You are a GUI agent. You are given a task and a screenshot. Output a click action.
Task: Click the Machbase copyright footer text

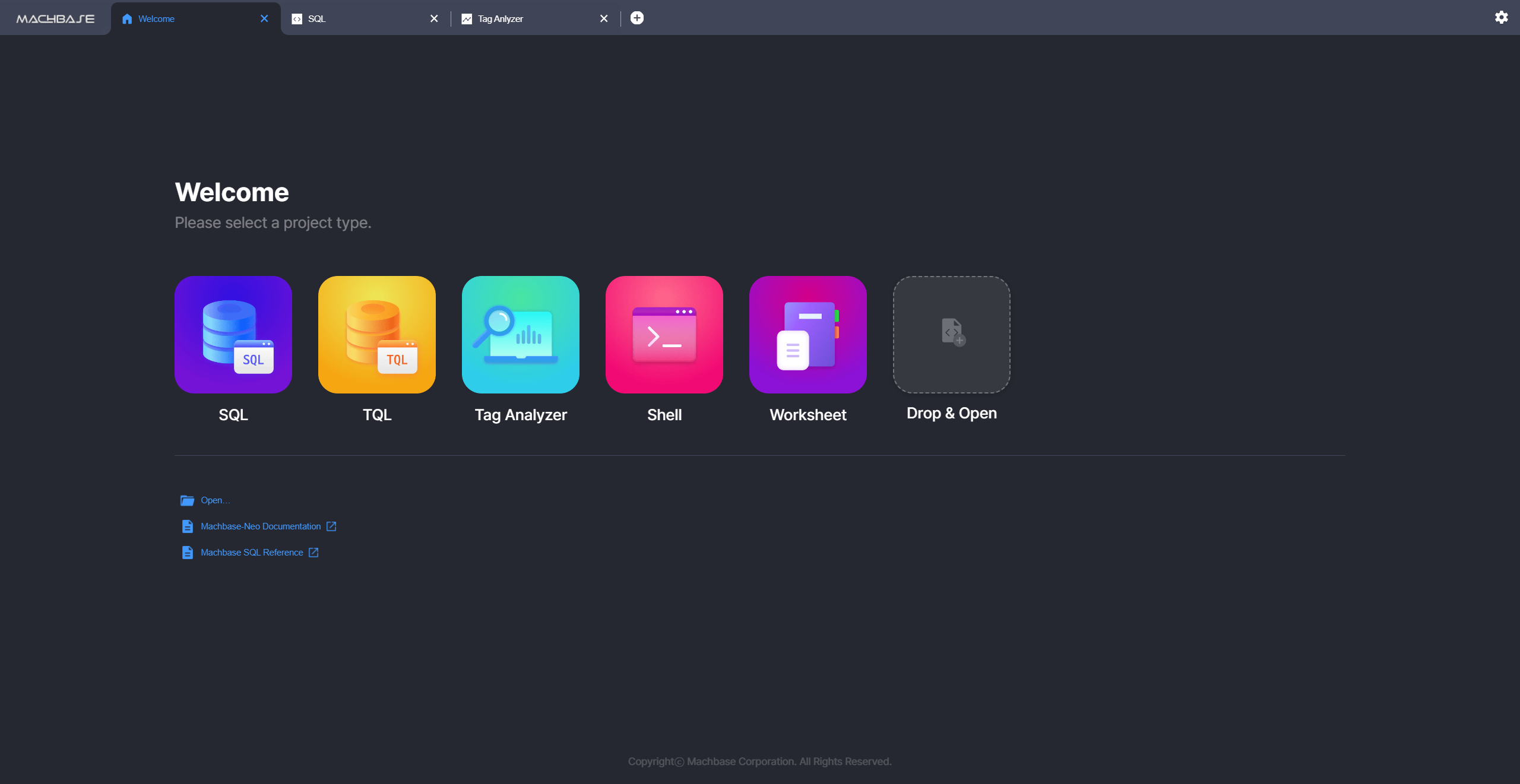click(x=760, y=761)
